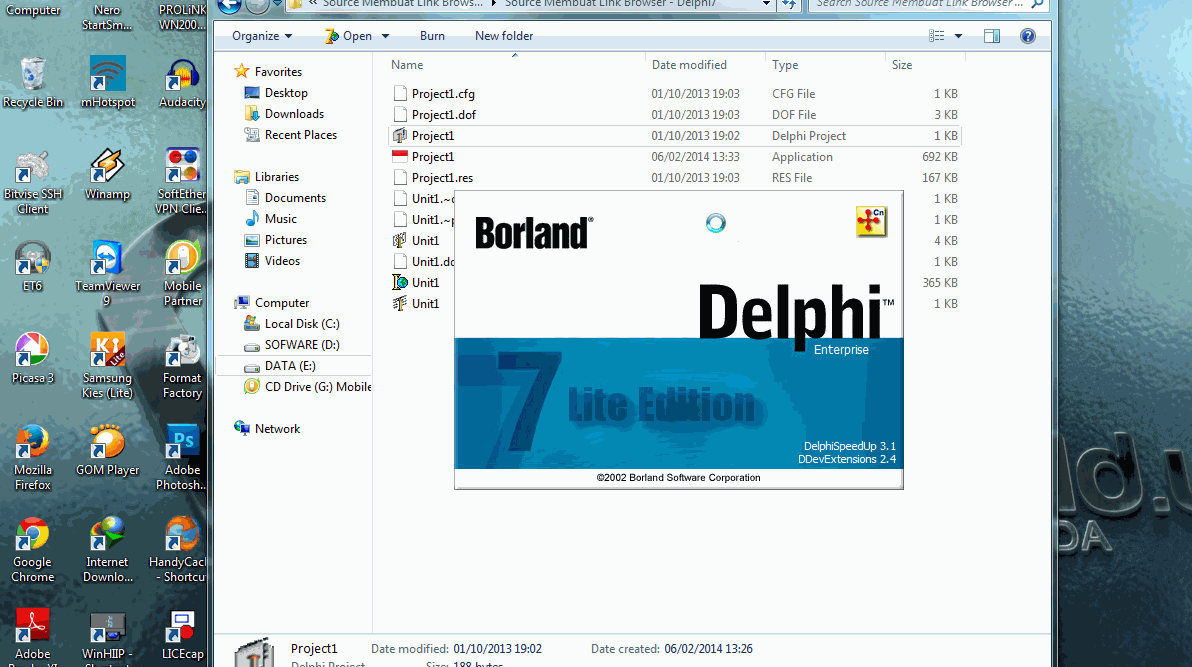Sort files by Size column header
The height and width of the screenshot is (667, 1192).
[902, 65]
